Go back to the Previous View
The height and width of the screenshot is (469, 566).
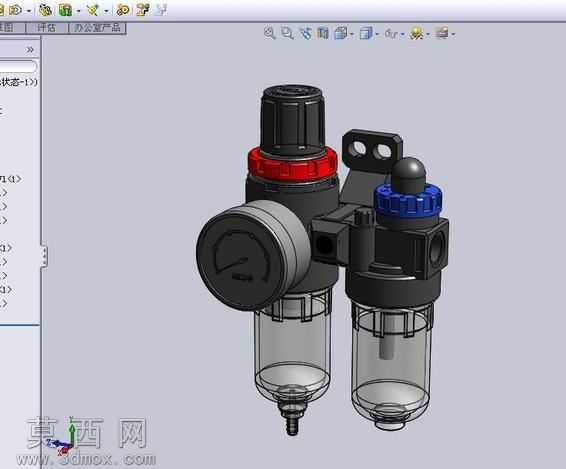[305, 33]
